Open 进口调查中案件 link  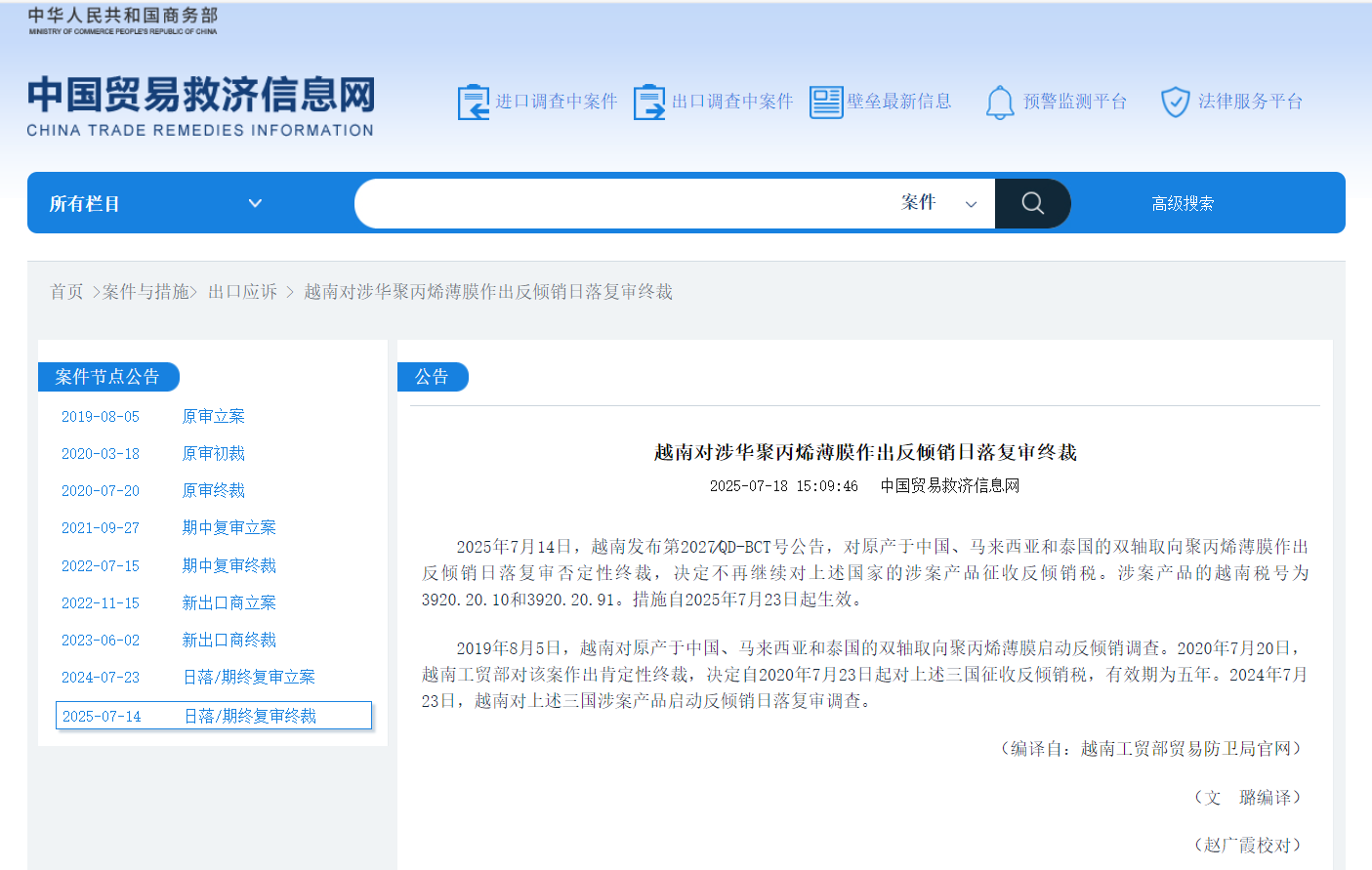[x=557, y=102]
